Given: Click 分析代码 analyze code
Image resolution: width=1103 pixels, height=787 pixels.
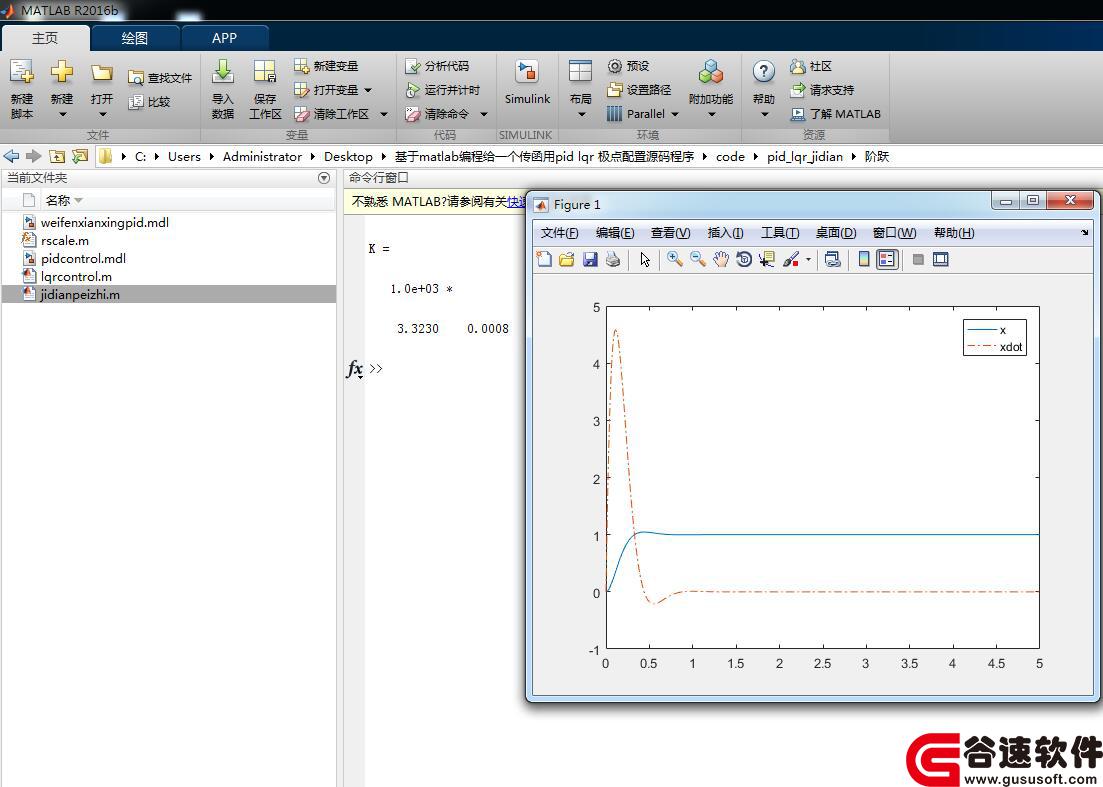Looking at the screenshot, I should (x=437, y=66).
